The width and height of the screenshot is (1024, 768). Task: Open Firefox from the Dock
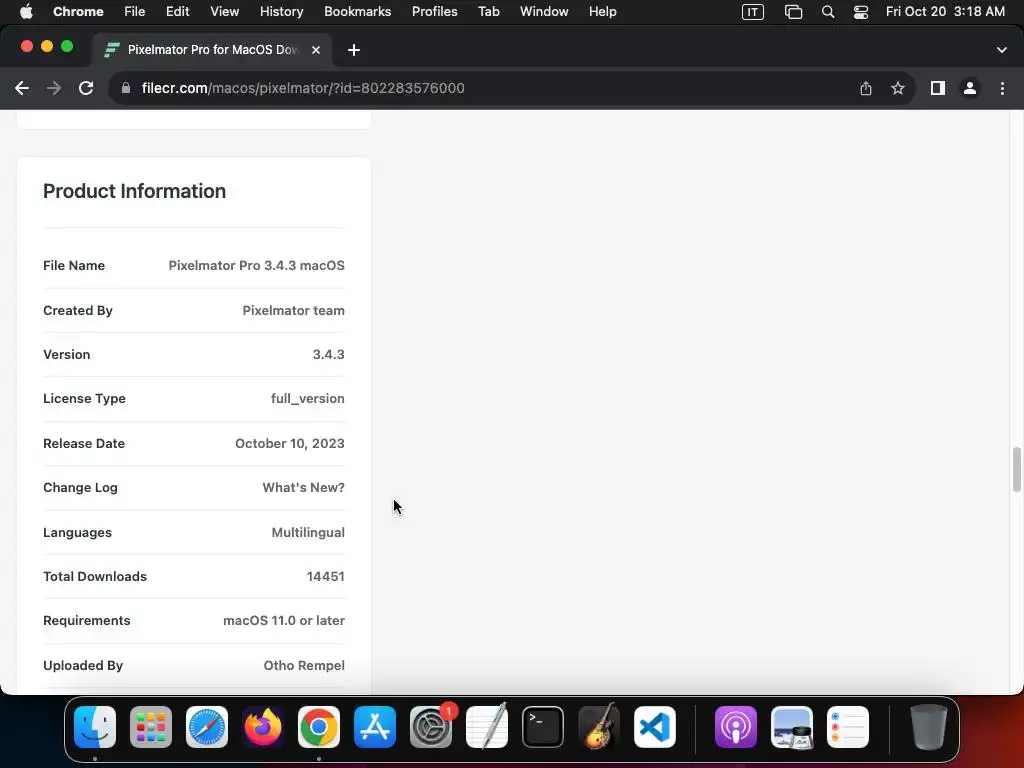tap(263, 727)
